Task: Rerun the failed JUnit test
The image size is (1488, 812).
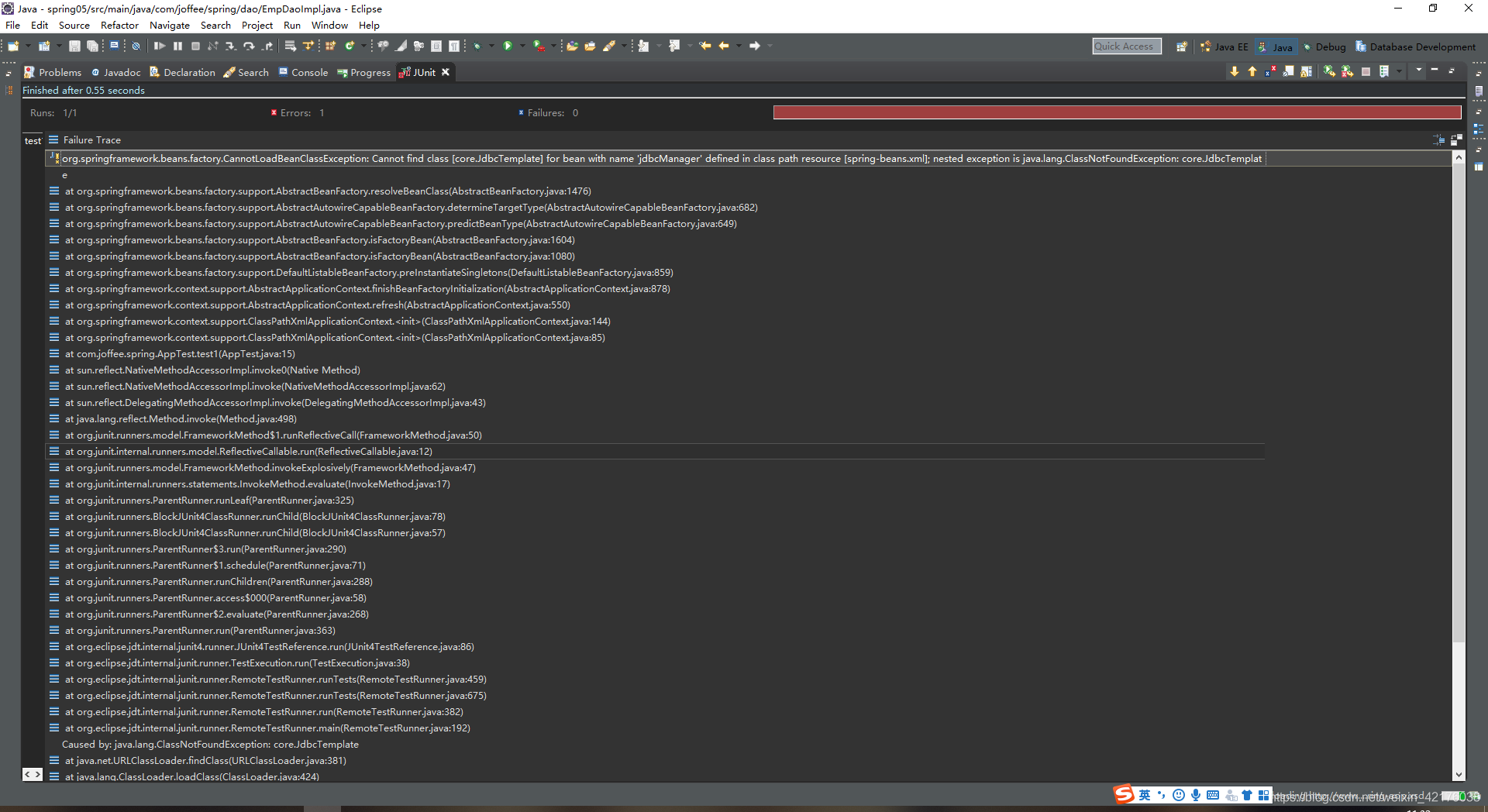Action: (x=1328, y=71)
